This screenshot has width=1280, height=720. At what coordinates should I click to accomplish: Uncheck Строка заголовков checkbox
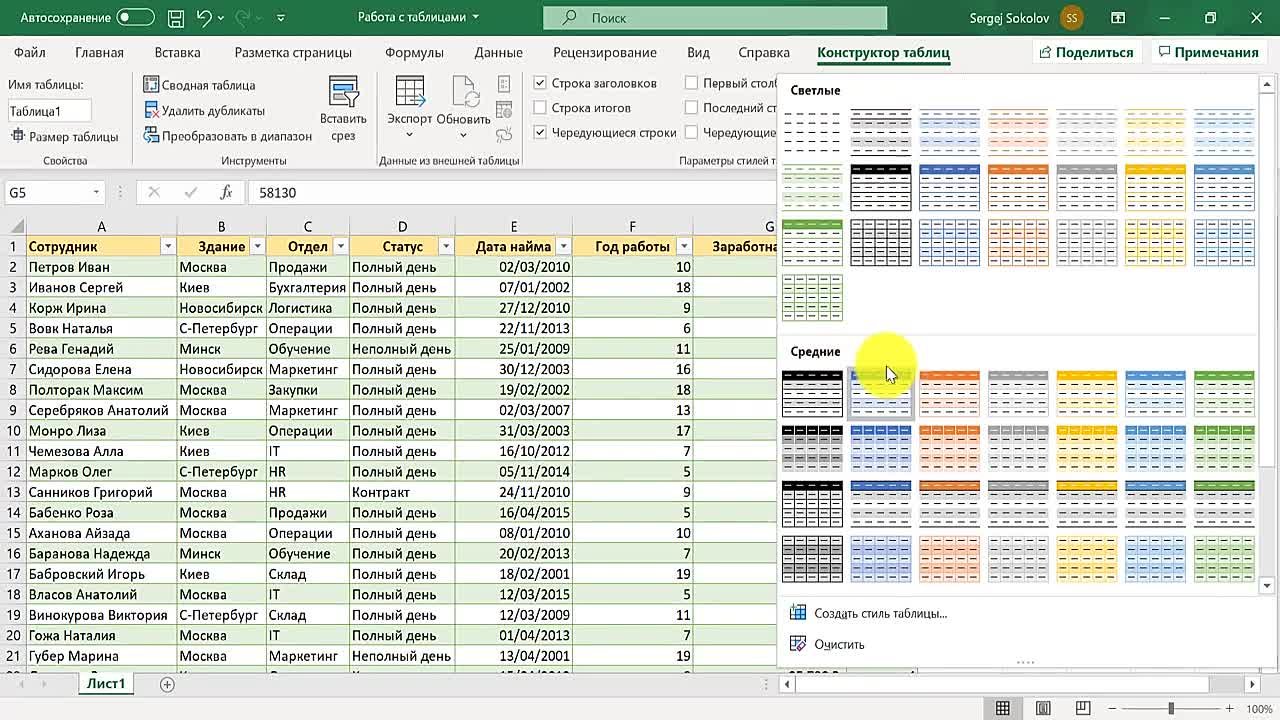(540, 83)
